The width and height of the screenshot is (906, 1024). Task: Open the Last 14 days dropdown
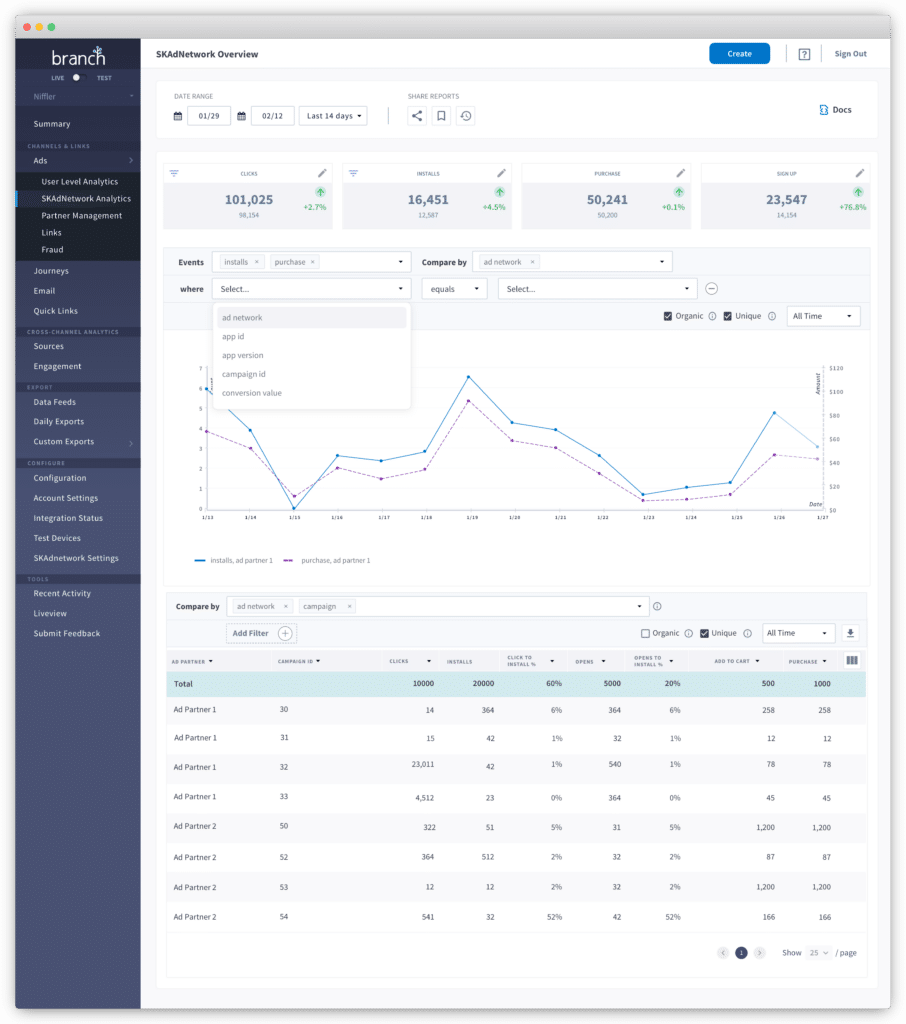click(331, 115)
